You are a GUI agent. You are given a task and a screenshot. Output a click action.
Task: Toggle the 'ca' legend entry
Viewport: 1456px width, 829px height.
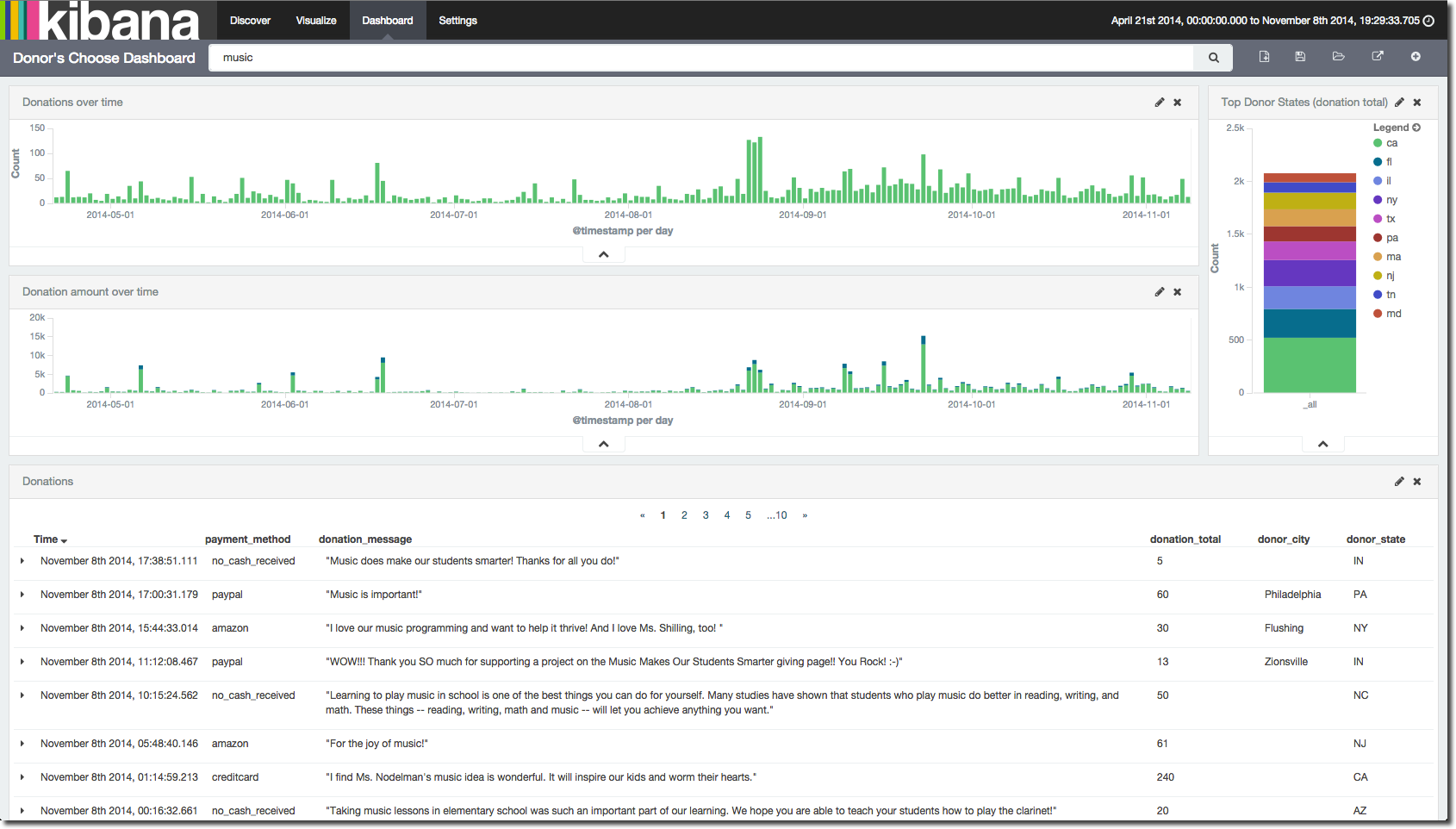pyautogui.click(x=1391, y=143)
